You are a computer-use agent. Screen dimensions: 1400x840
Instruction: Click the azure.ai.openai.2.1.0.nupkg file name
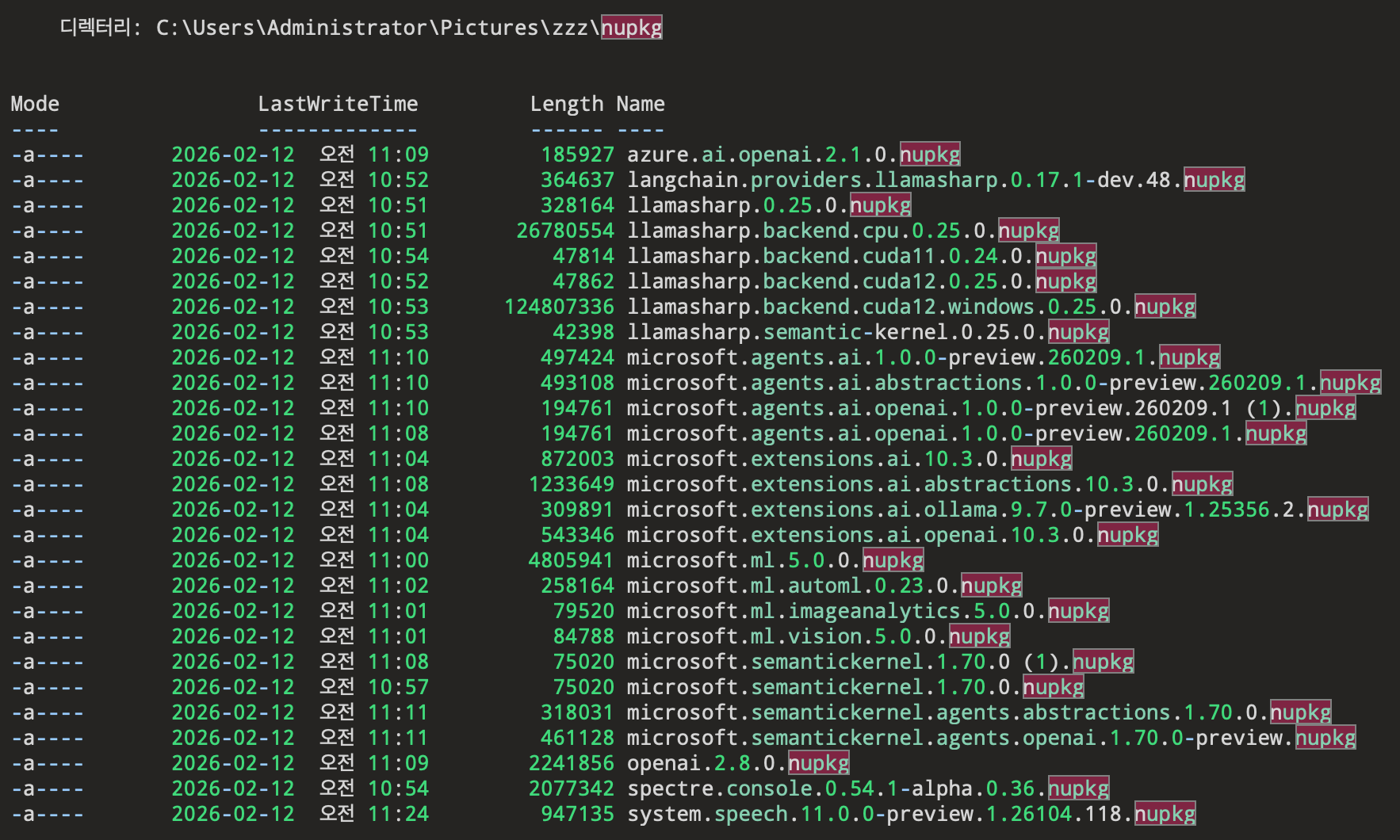[794, 155]
